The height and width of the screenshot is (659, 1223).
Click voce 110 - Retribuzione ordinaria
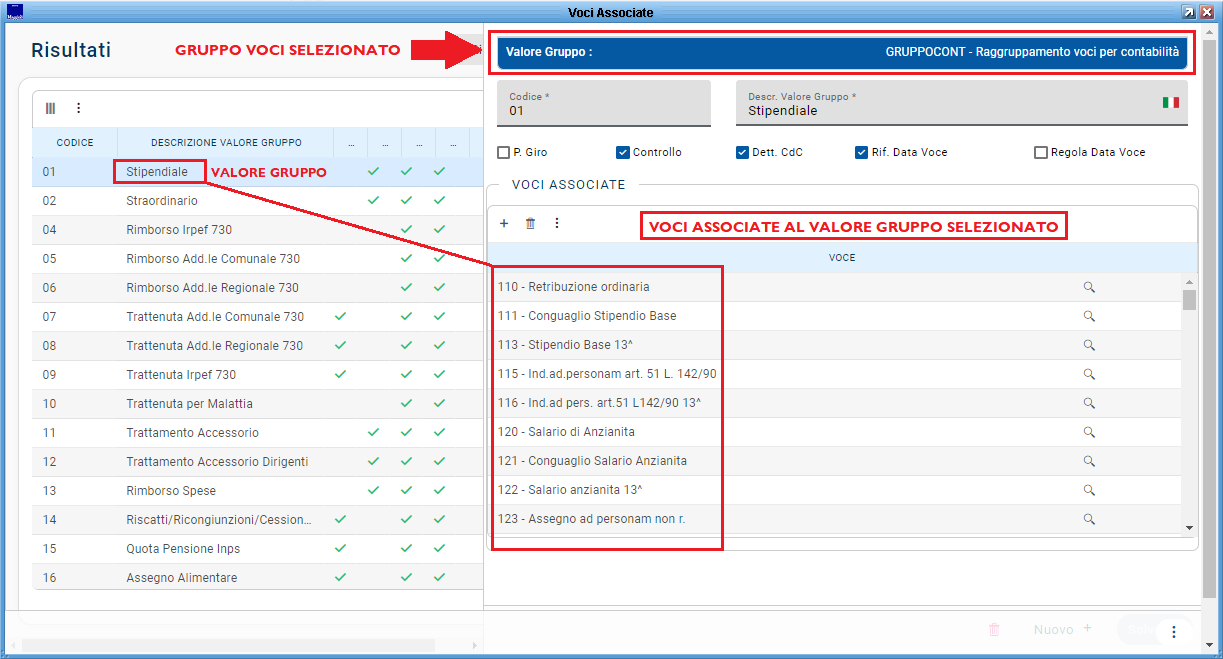click(574, 287)
